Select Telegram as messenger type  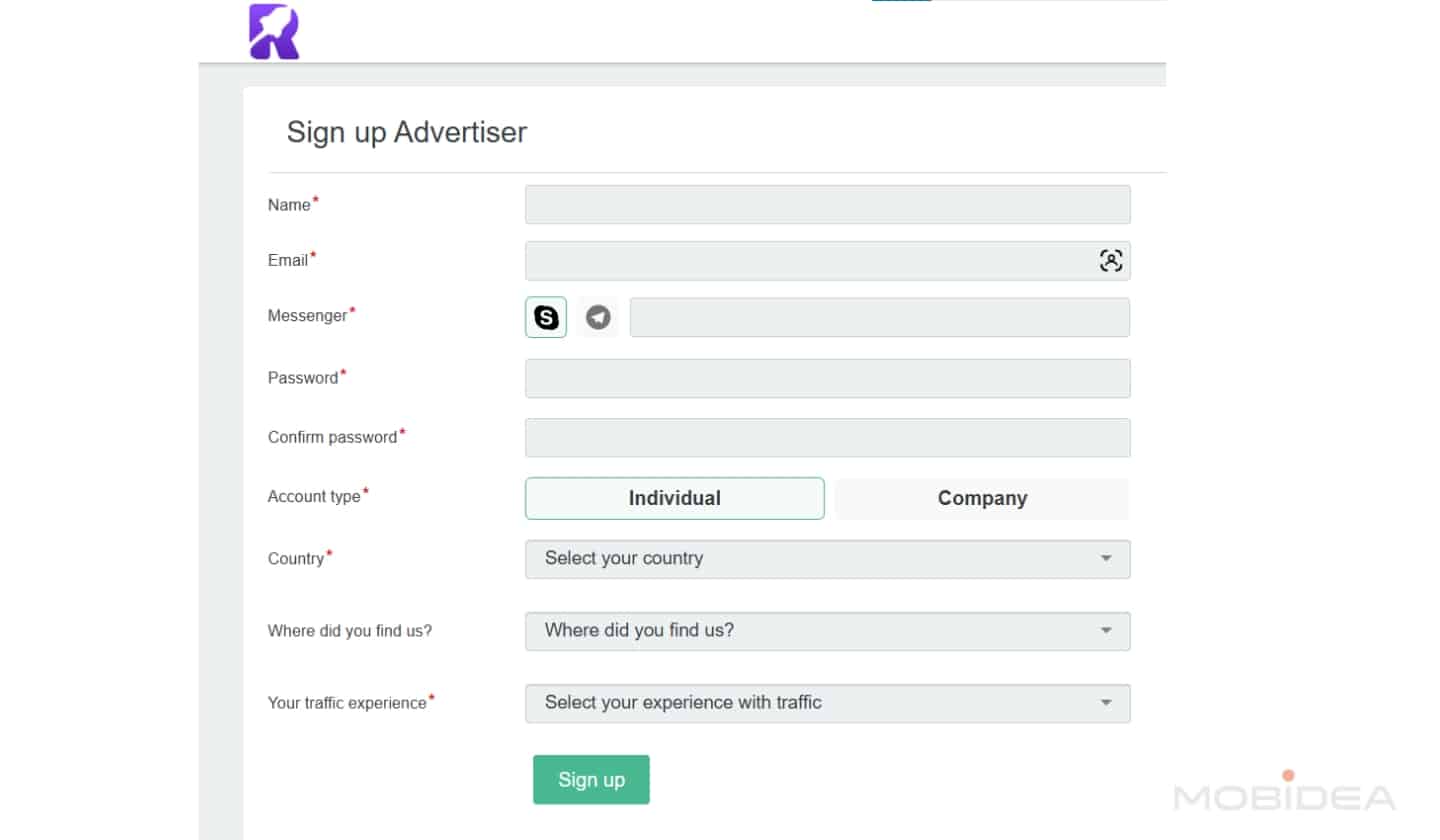(597, 316)
